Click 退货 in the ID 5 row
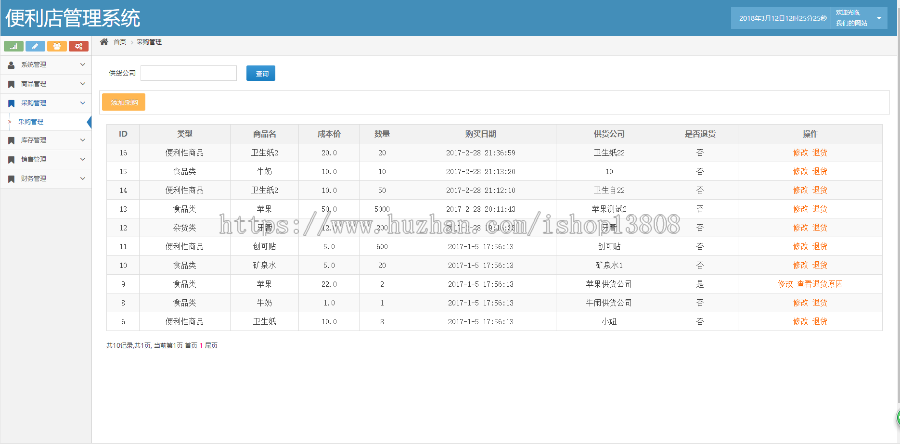This screenshot has height=444, width=900. (x=820, y=321)
